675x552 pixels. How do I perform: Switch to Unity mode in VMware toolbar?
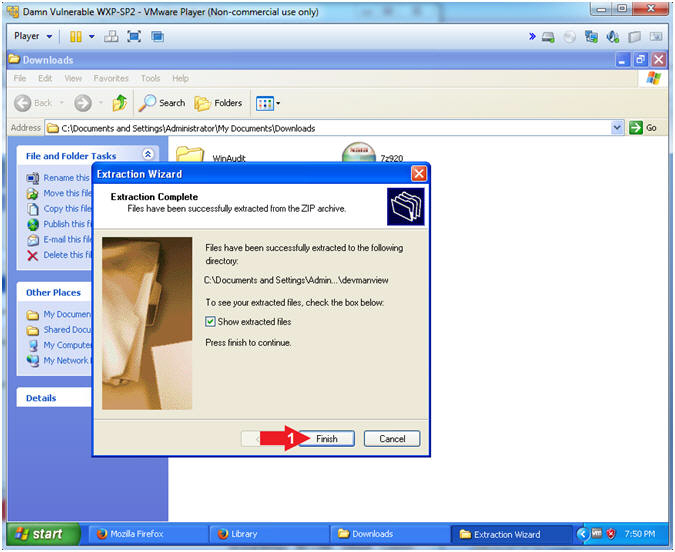pos(158,37)
